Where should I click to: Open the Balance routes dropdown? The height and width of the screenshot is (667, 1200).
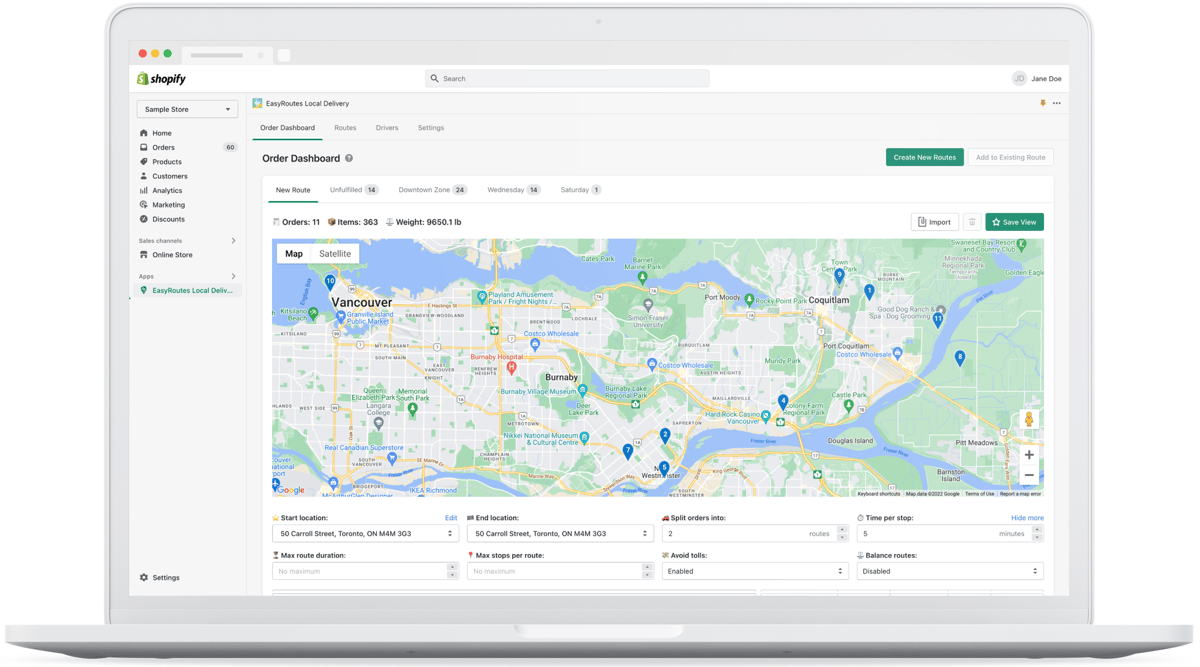[949, 571]
